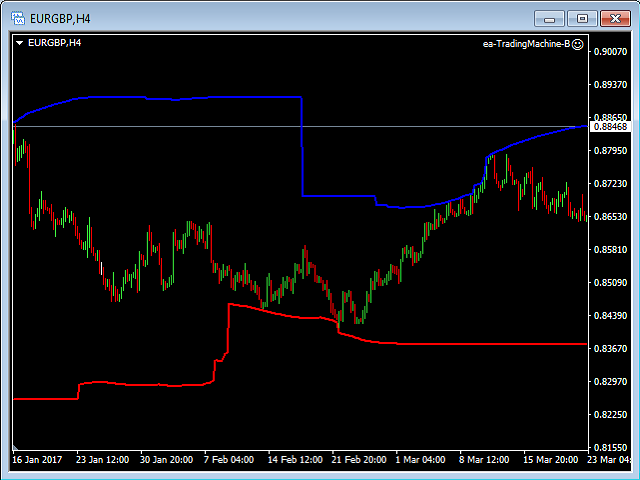Expand the EURGBP,H4 one-click trading arrow
Screen dimensions: 640x480
[x=19, y=43]
